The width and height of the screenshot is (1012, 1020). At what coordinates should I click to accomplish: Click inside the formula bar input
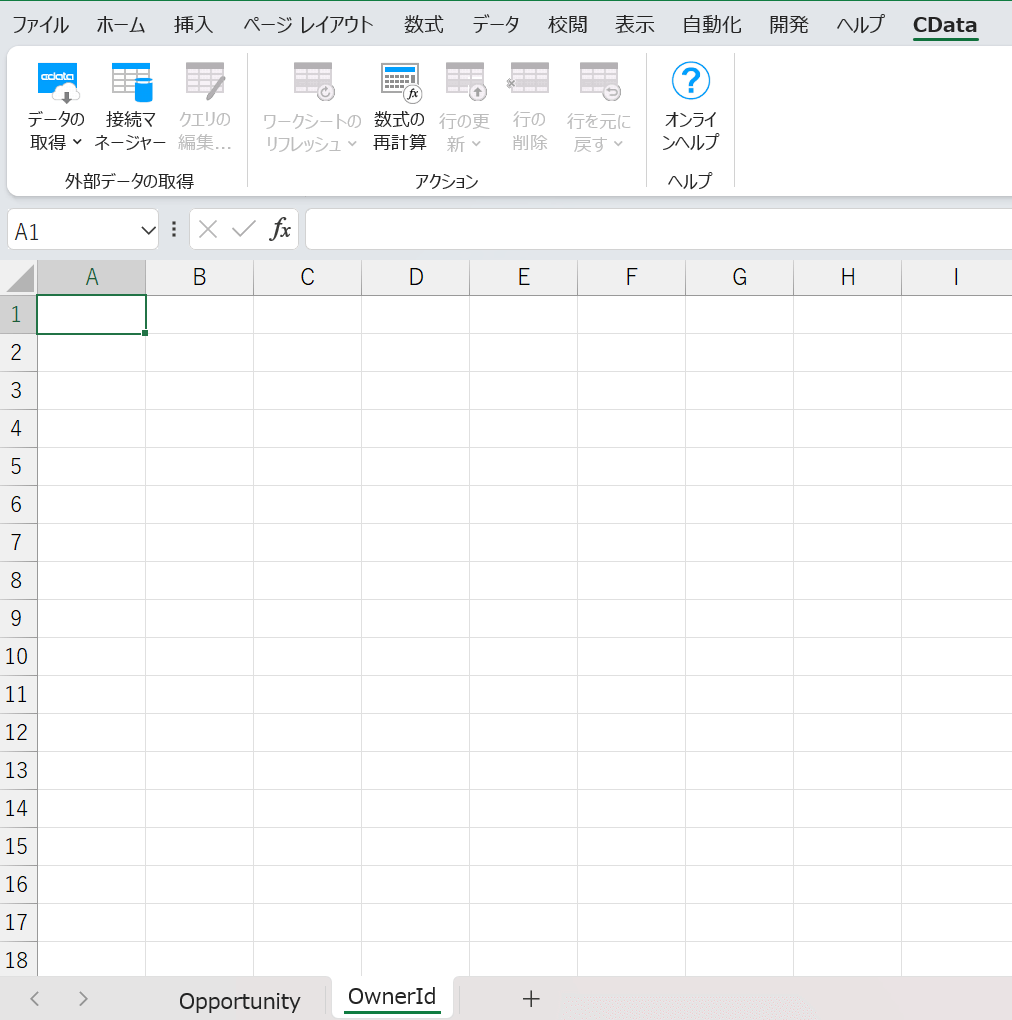658,229
